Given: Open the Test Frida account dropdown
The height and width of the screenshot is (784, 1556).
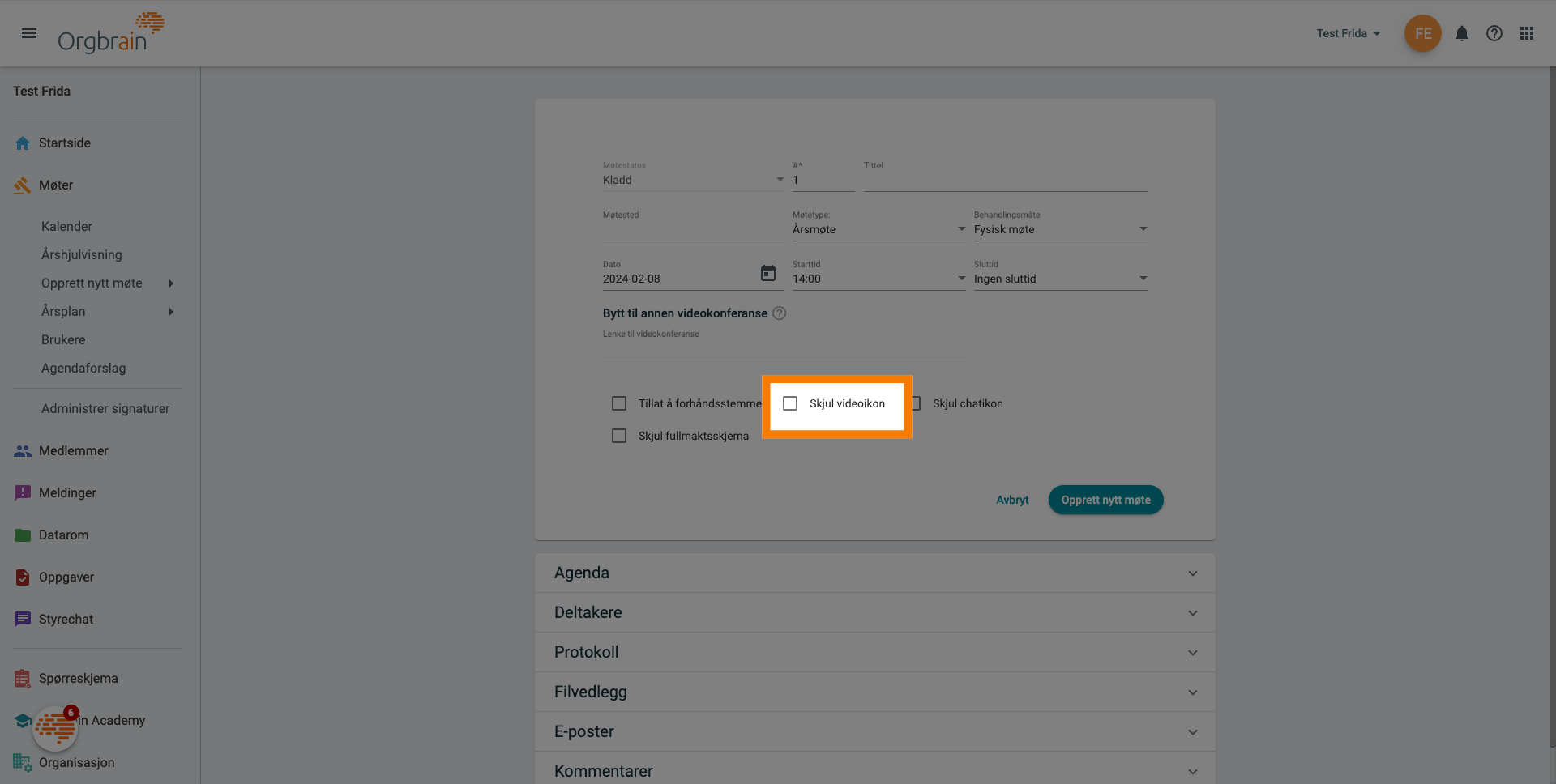Looking at the screenshot, I should (x=1349, y=33).
